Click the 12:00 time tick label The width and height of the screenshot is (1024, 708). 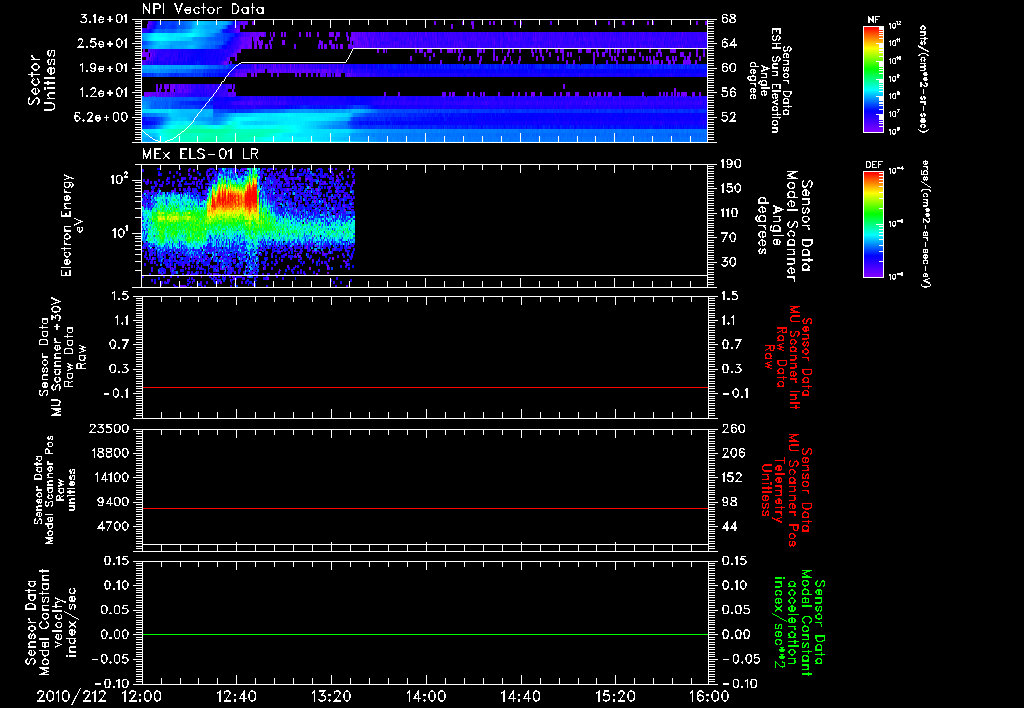(142, 696)
